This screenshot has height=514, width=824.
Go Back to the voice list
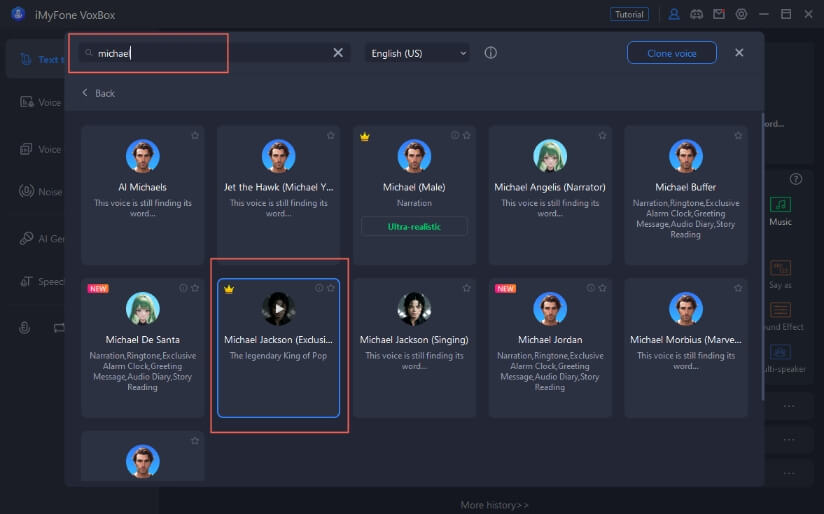[x=98, y=93]
